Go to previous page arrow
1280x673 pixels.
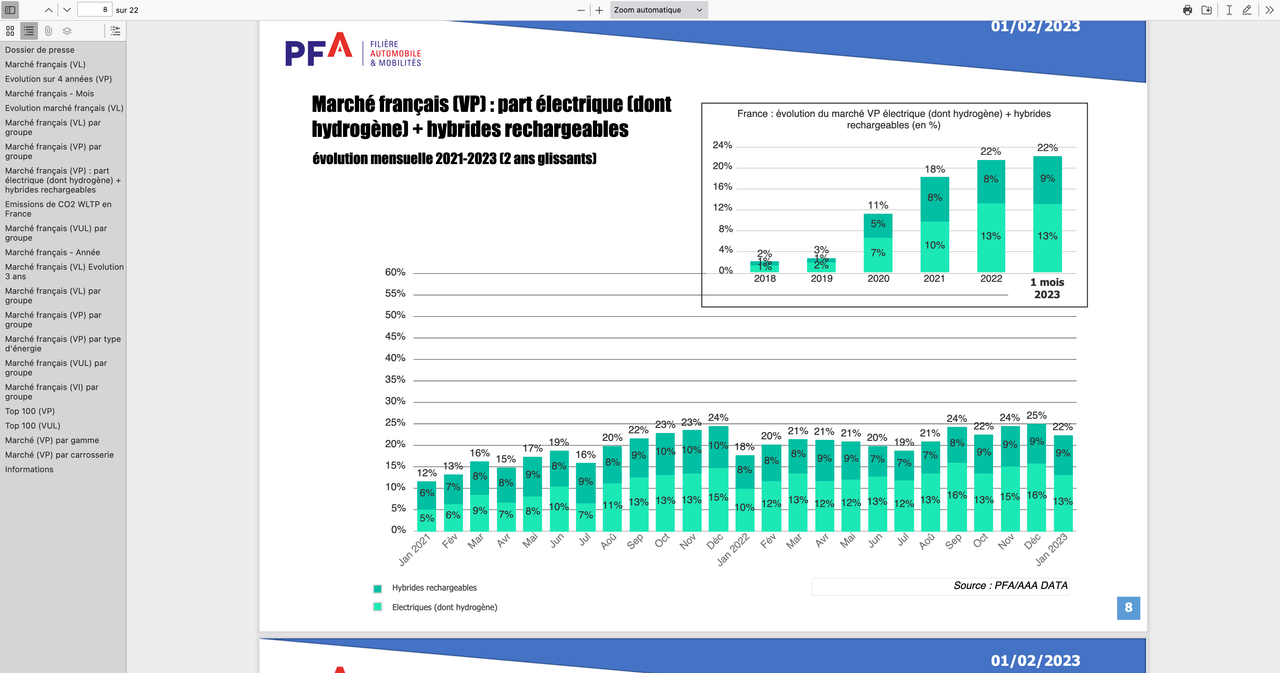pos(49,9)
